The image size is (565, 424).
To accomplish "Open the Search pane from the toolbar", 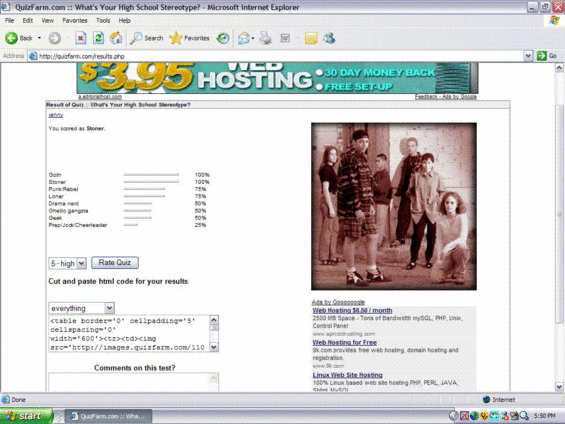I will click(147, 38).
